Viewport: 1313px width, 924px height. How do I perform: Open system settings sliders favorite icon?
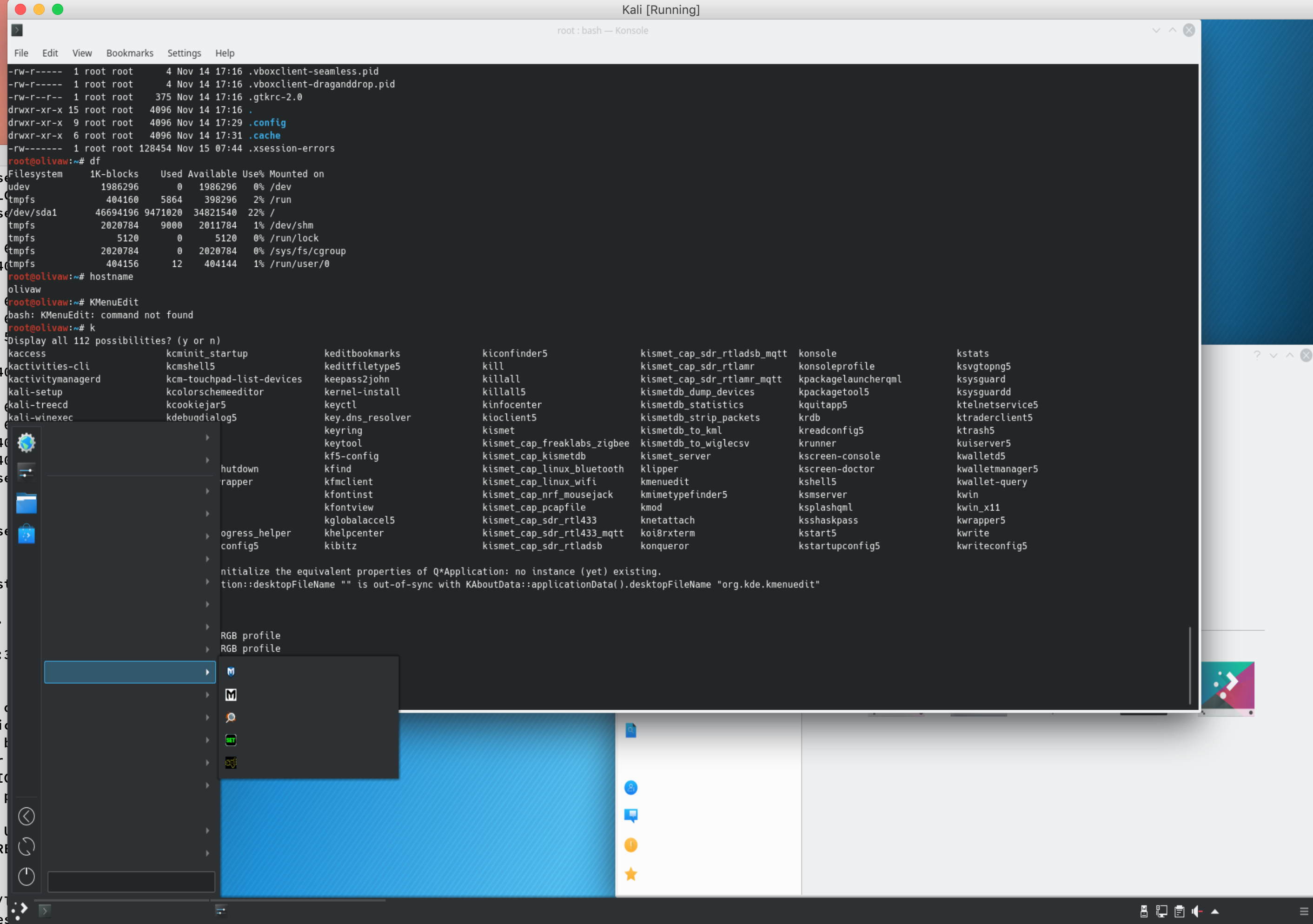pyautogui.click(x=27, y=472)
